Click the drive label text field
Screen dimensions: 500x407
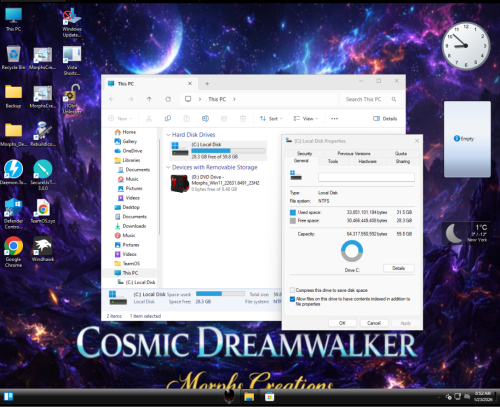tap(366, 177)
